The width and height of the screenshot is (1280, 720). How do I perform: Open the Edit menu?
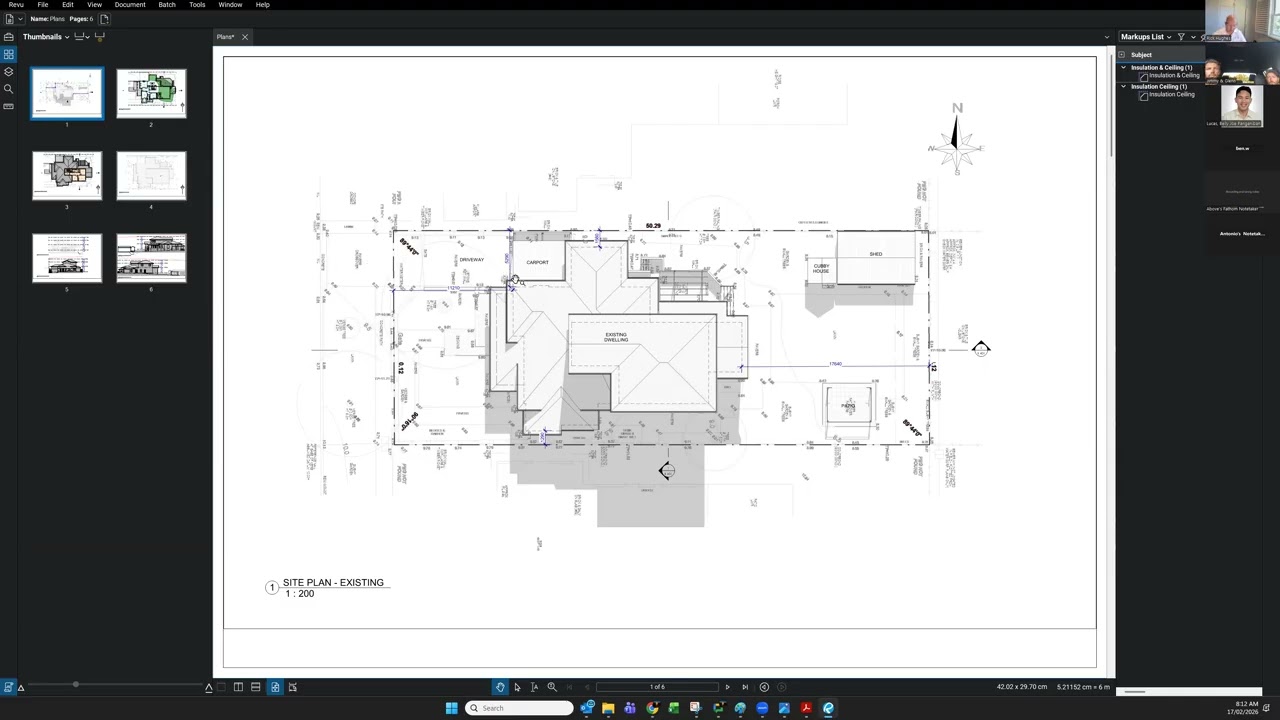(x=68, y=5)
